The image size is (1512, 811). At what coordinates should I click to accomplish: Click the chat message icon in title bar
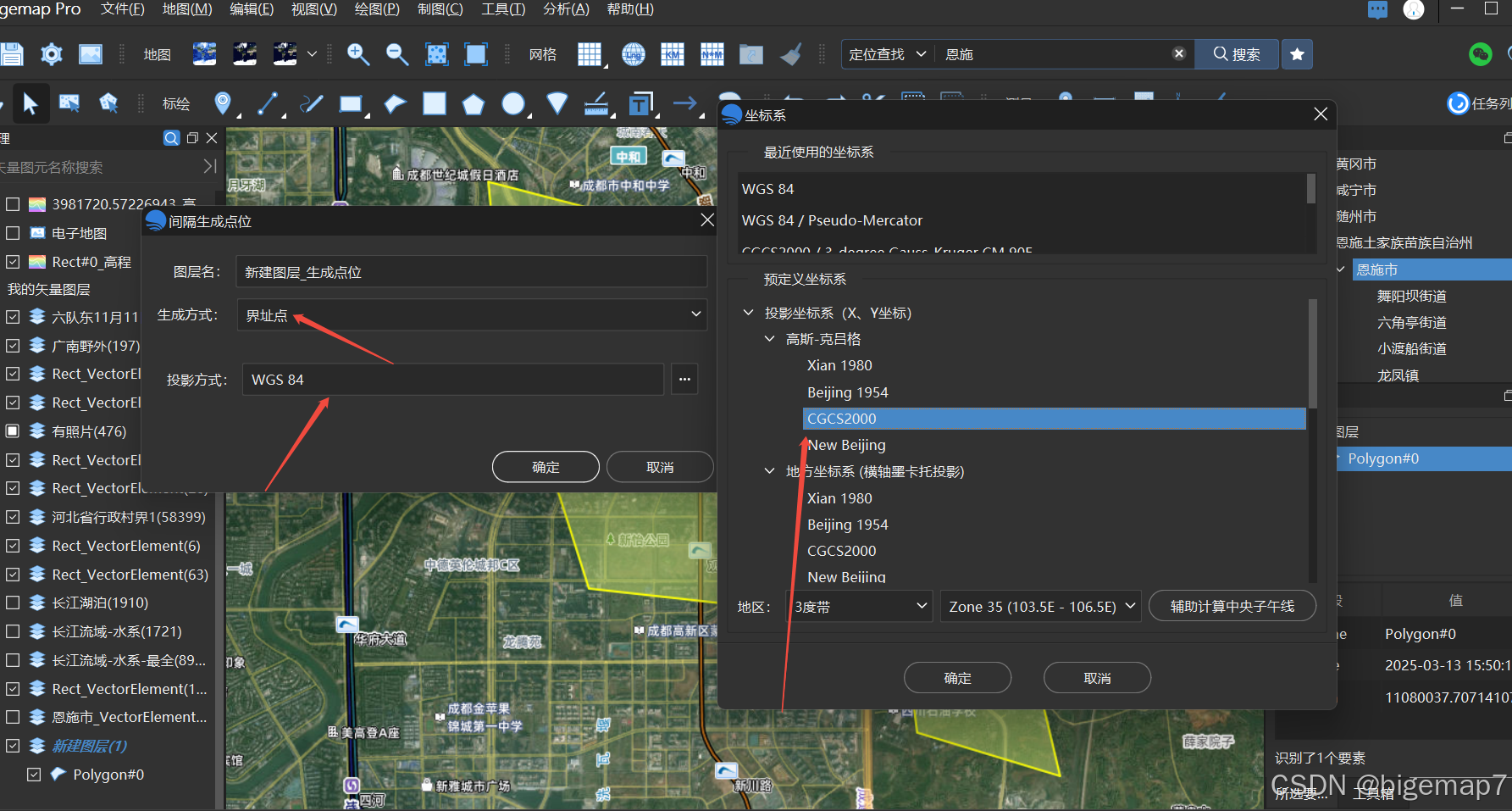tap(1378, 9)
